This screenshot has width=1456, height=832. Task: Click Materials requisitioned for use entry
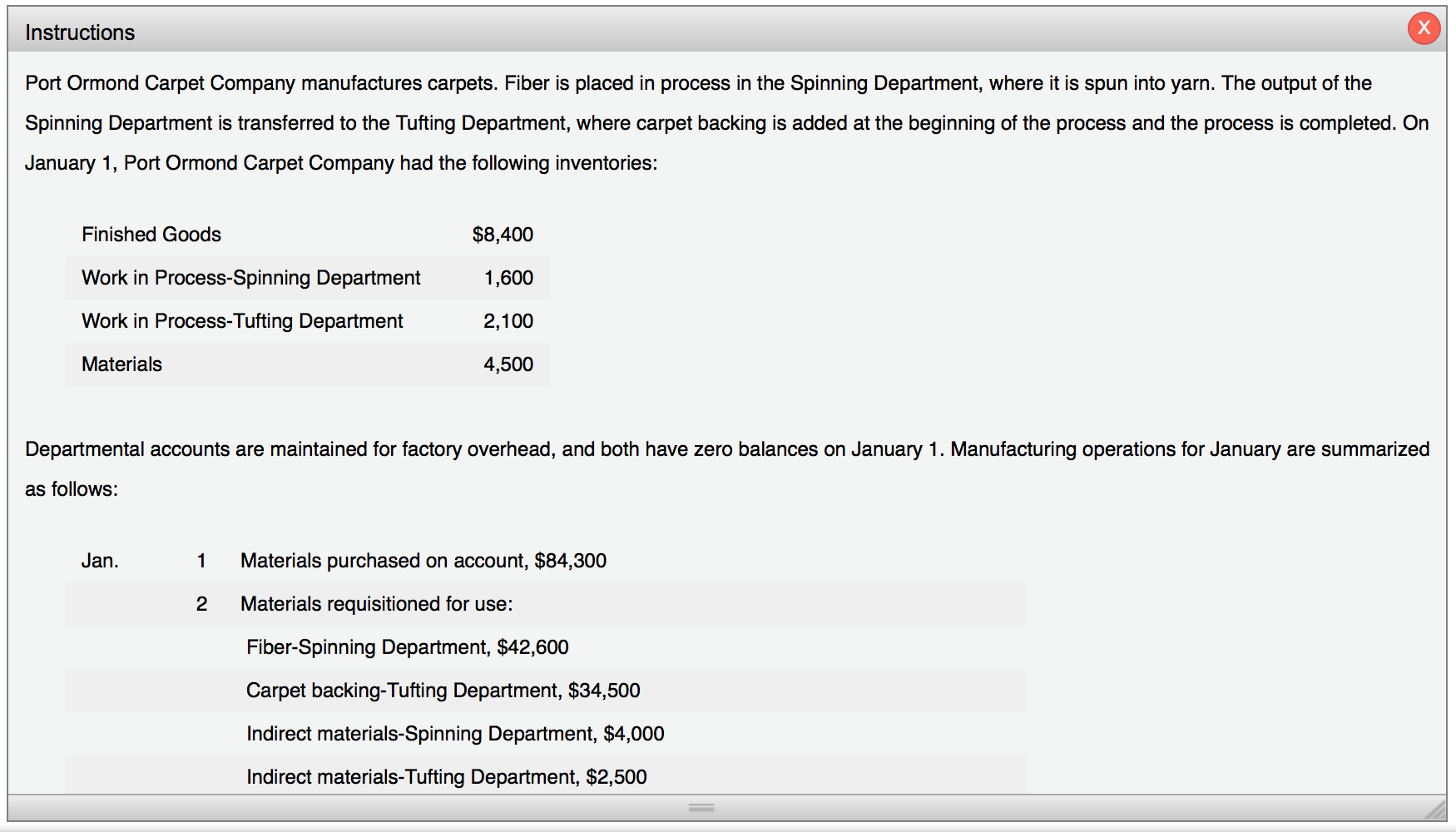tap(377, 604)
